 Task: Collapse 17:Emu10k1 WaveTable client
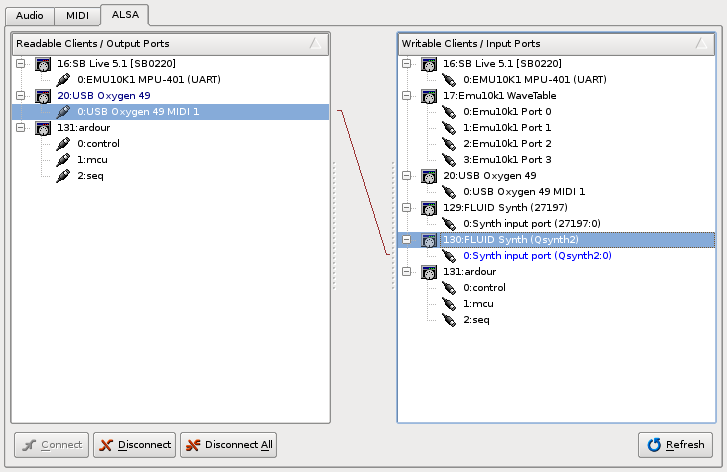[x=407, y=95]
